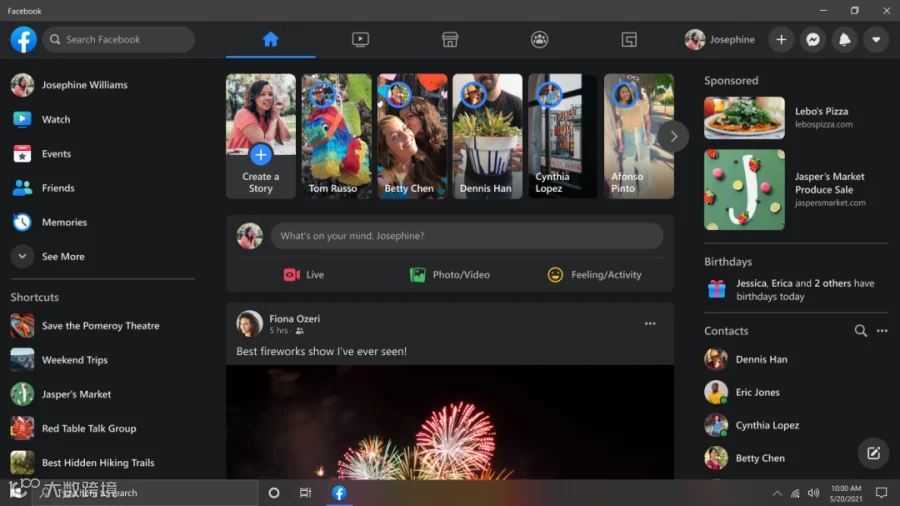Choose Feeling/Activity for a new post

(x=595, y=275)
